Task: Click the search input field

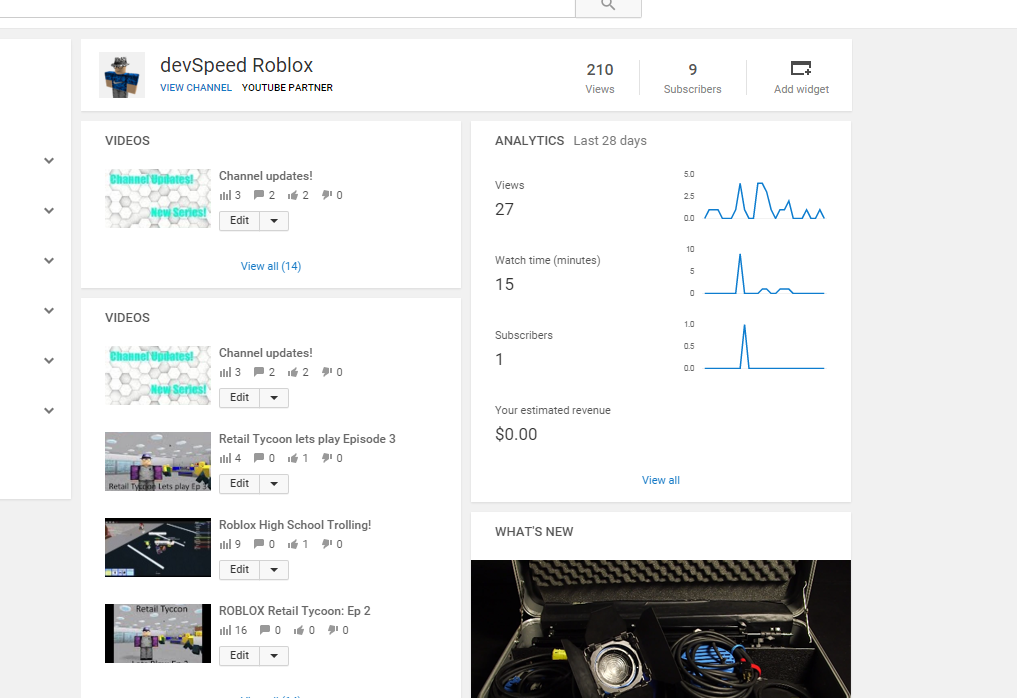Action: 287,8
